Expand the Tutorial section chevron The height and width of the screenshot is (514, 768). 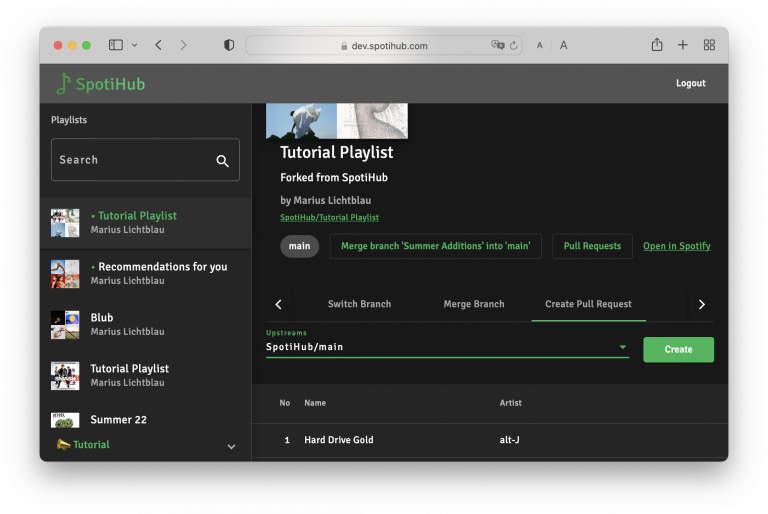tap(231, 446)
